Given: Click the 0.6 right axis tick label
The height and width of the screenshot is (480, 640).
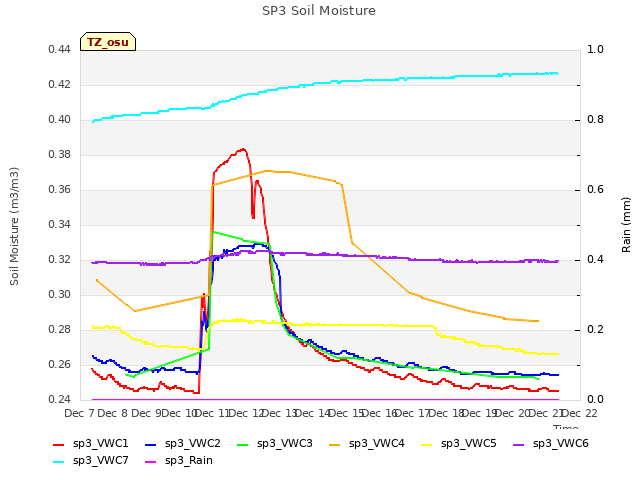Looking at the screenshot, I should point(595,189).
